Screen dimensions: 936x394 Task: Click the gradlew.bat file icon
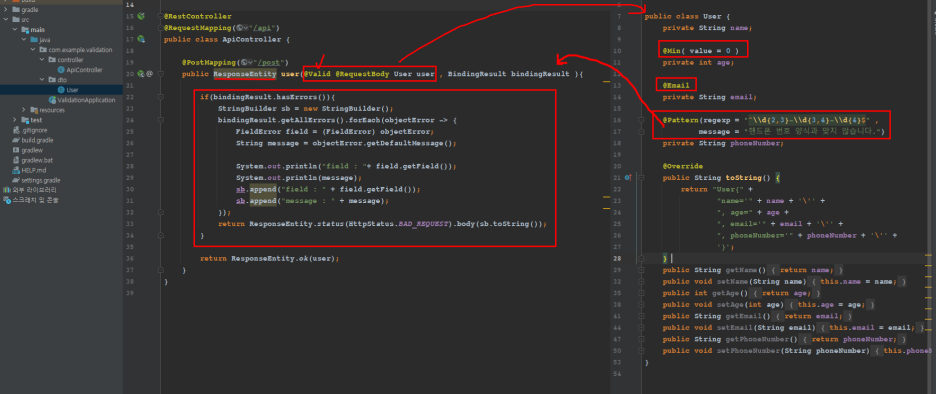pyautogui.click(x=16, y=160)
